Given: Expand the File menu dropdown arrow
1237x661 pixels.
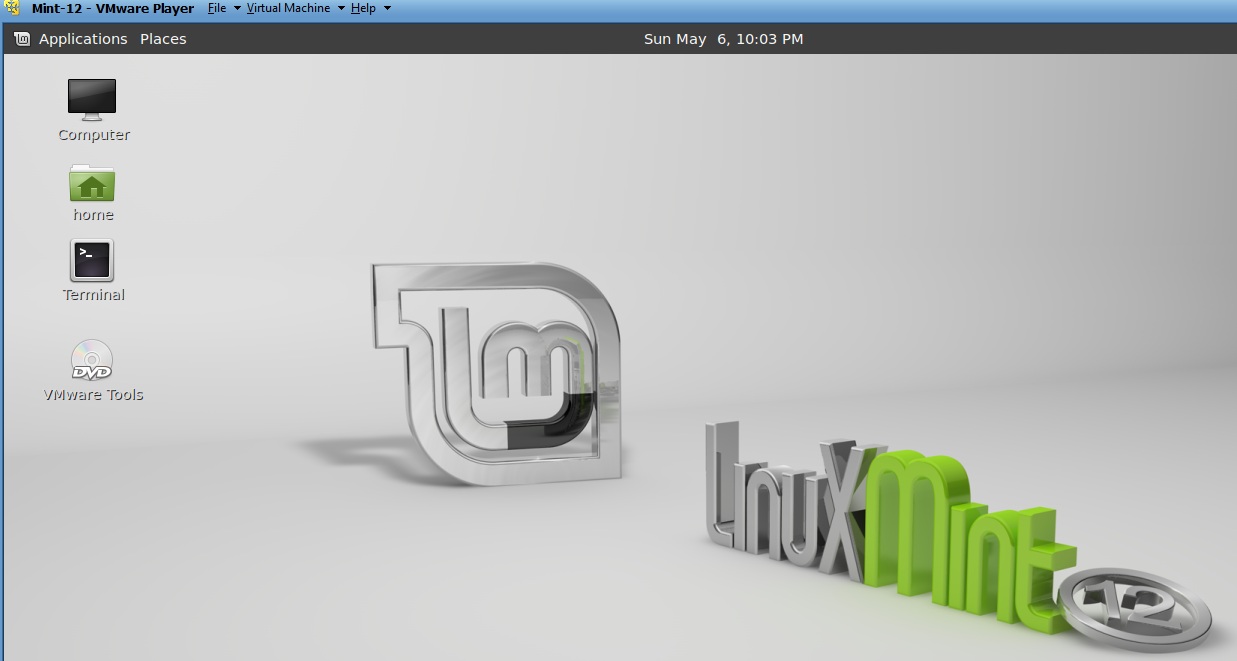Looking at the screenshot, I should (236, 8).
